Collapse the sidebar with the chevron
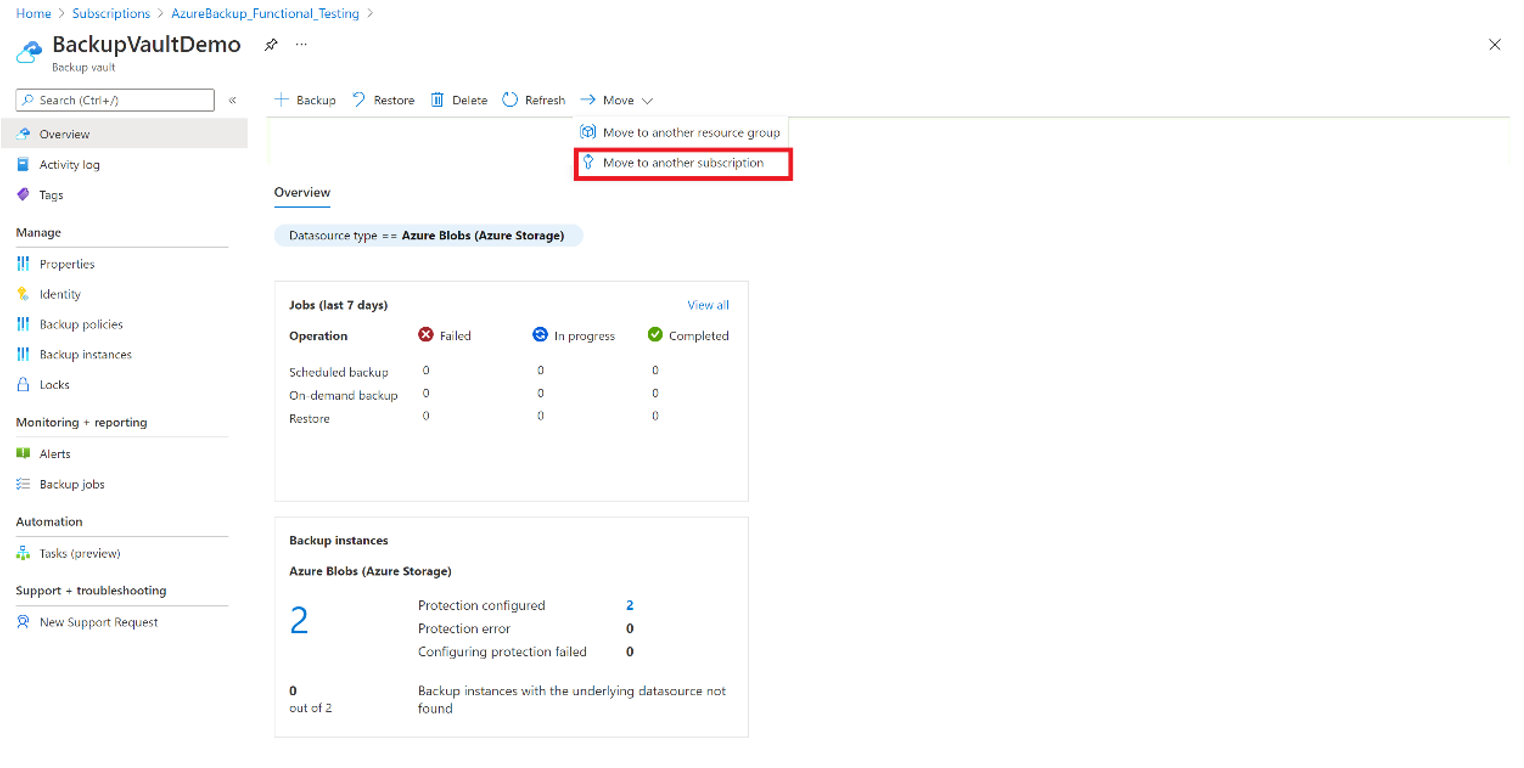The width and height of the screenshot is (1524, 768). [232, 99]
